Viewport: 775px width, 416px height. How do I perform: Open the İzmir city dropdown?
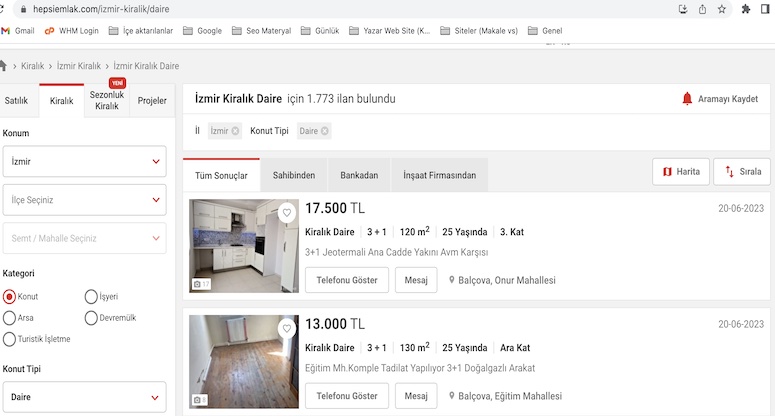point(85,162)
